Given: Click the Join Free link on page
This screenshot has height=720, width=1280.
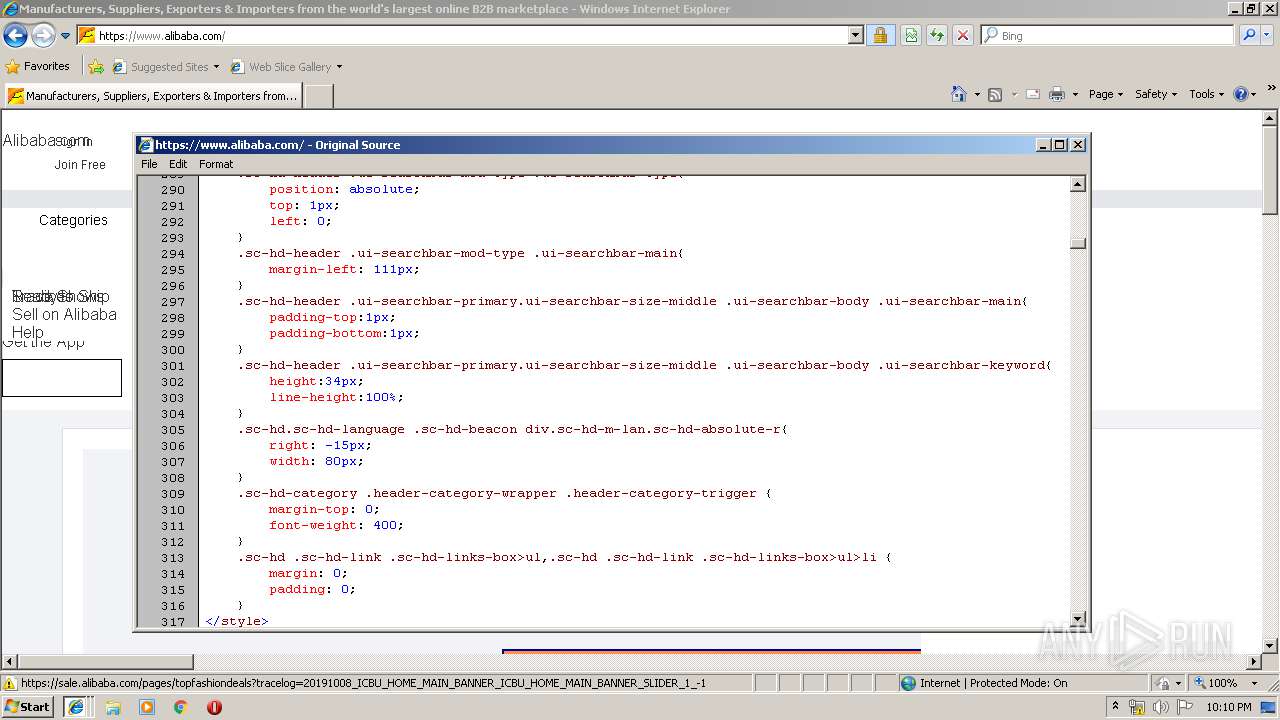Looking at the screenshot, I should tap(80, 165).
